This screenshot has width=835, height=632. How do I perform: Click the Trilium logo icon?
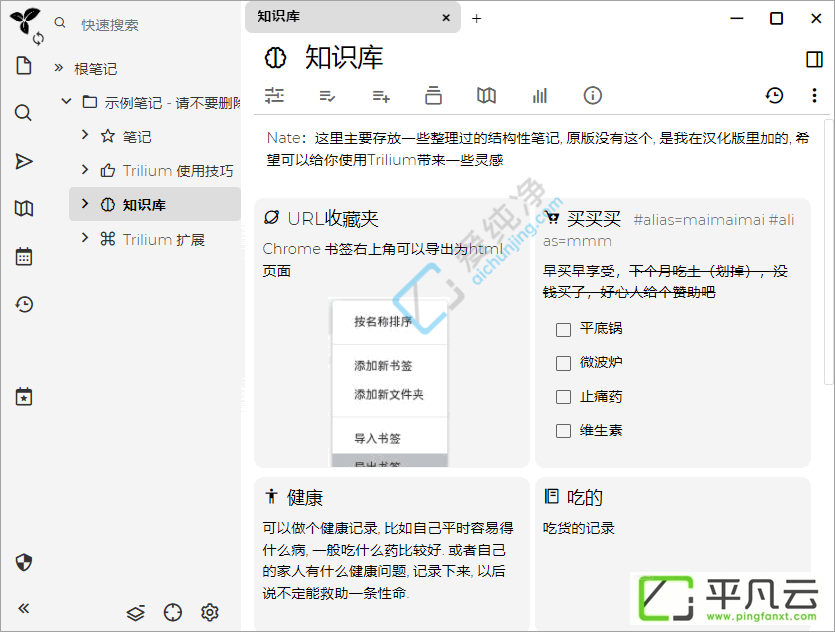24,20
